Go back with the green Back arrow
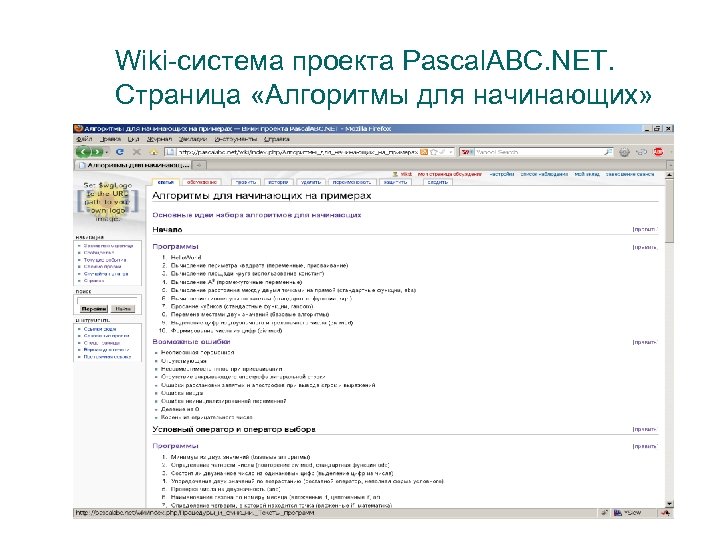The image size is (720, 540). pyautogui.click(x=84, y=152)
